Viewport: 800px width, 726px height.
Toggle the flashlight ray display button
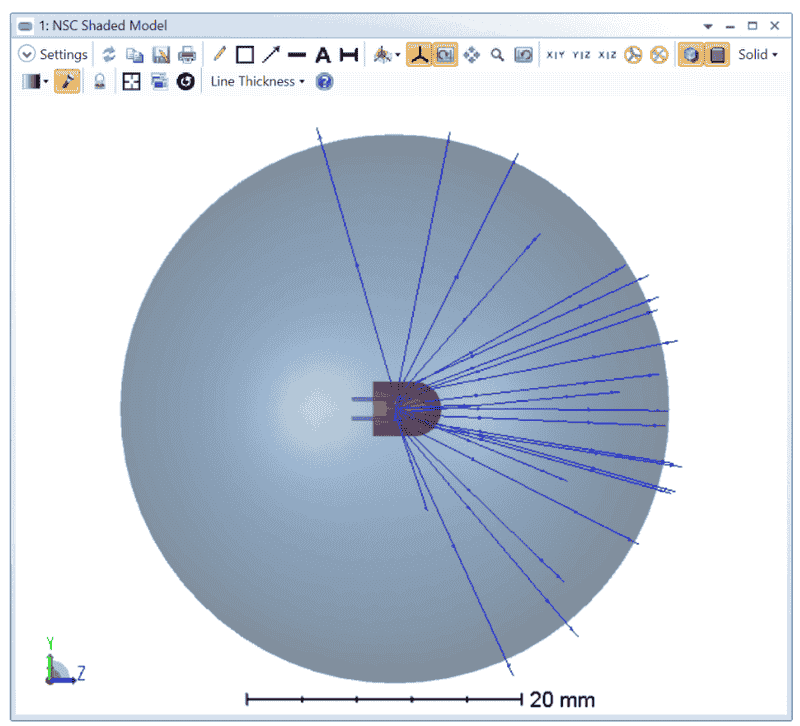[x=67, y=82]
